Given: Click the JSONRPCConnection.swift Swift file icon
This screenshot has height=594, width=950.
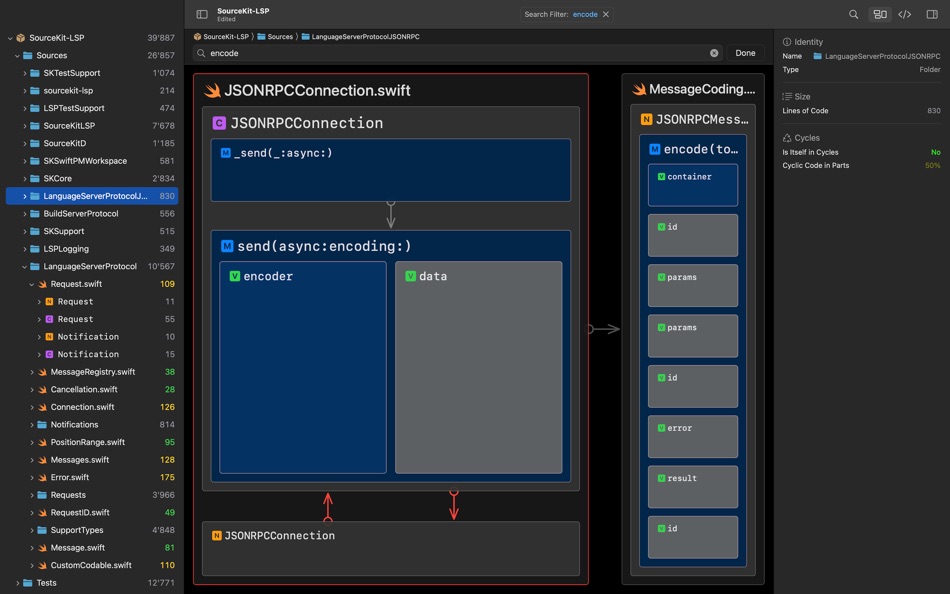Looking at the screenshot, I should 212,90.
